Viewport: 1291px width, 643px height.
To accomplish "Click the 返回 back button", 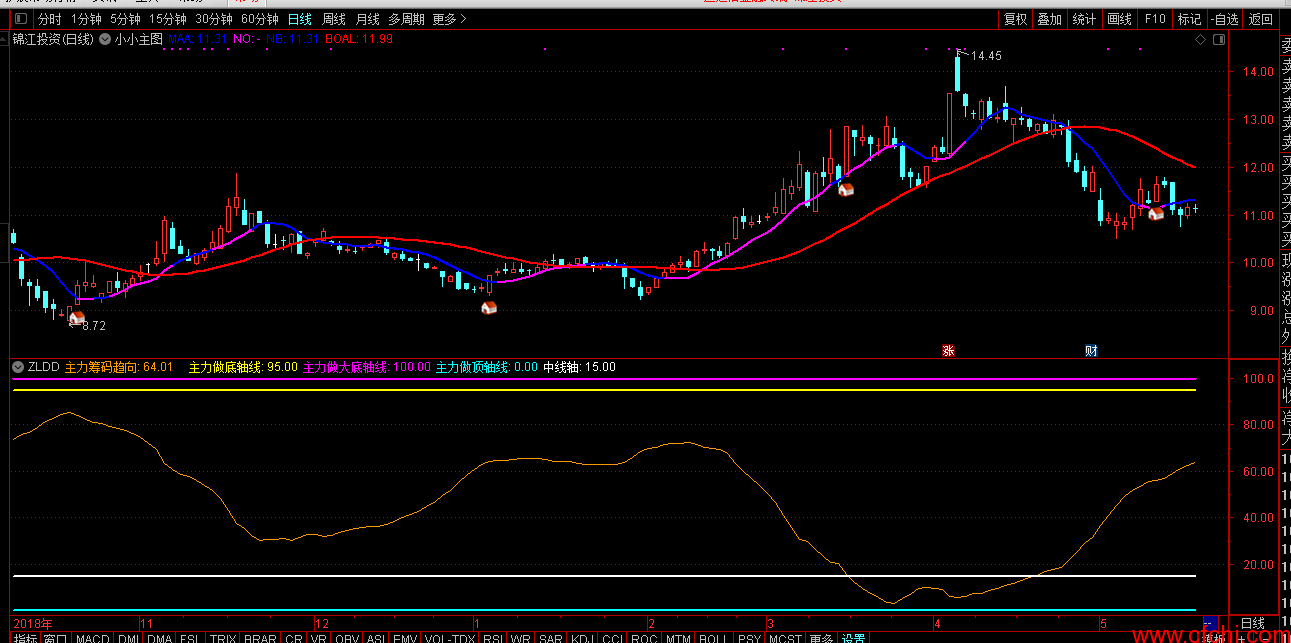I will pos(1261,19).
